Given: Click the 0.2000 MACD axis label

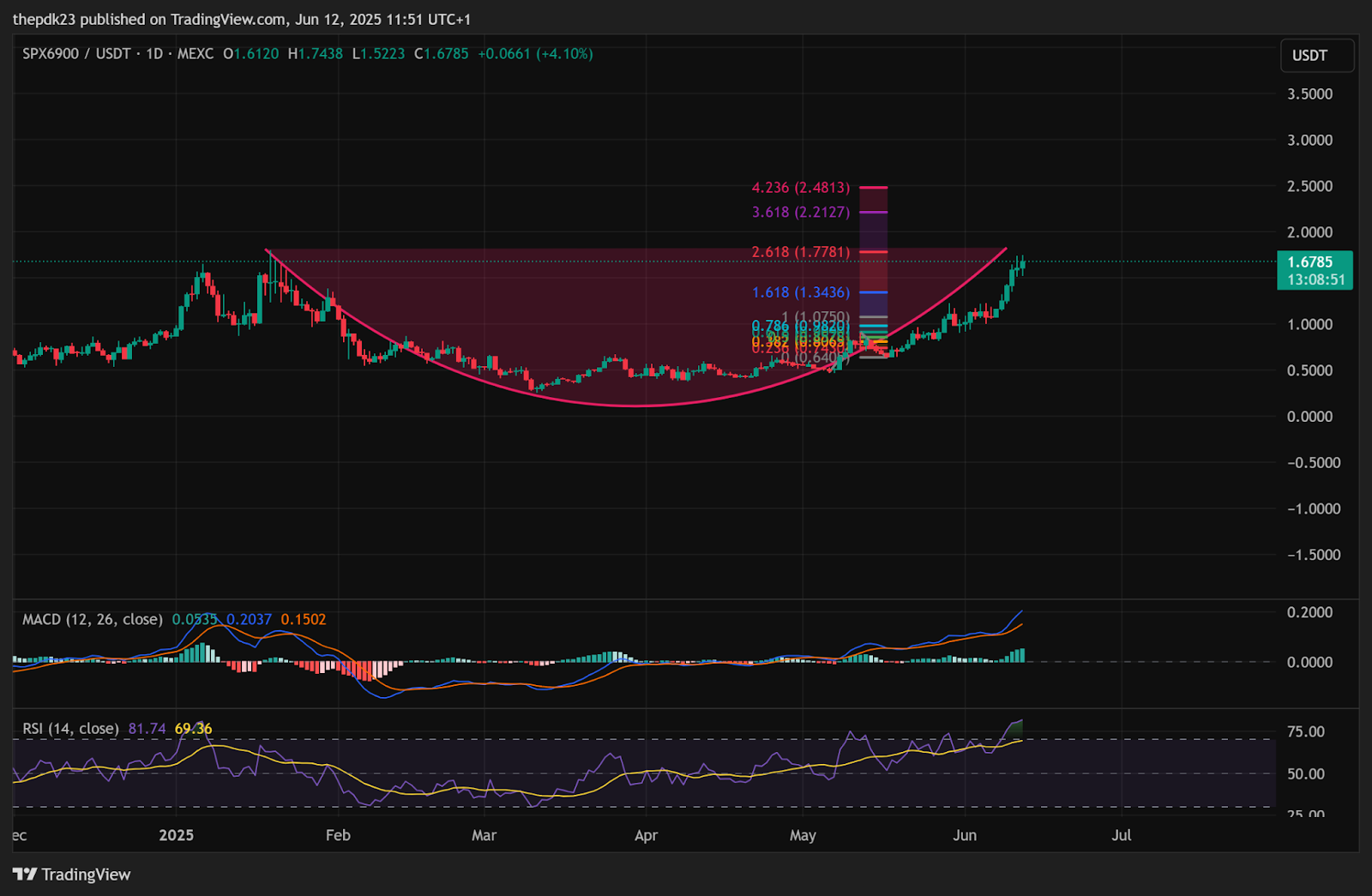Looking at the screenshot, I should tap(1309, 612).
